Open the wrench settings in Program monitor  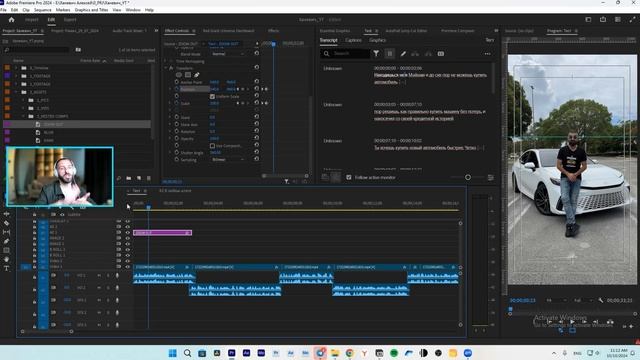click(600, 300)
